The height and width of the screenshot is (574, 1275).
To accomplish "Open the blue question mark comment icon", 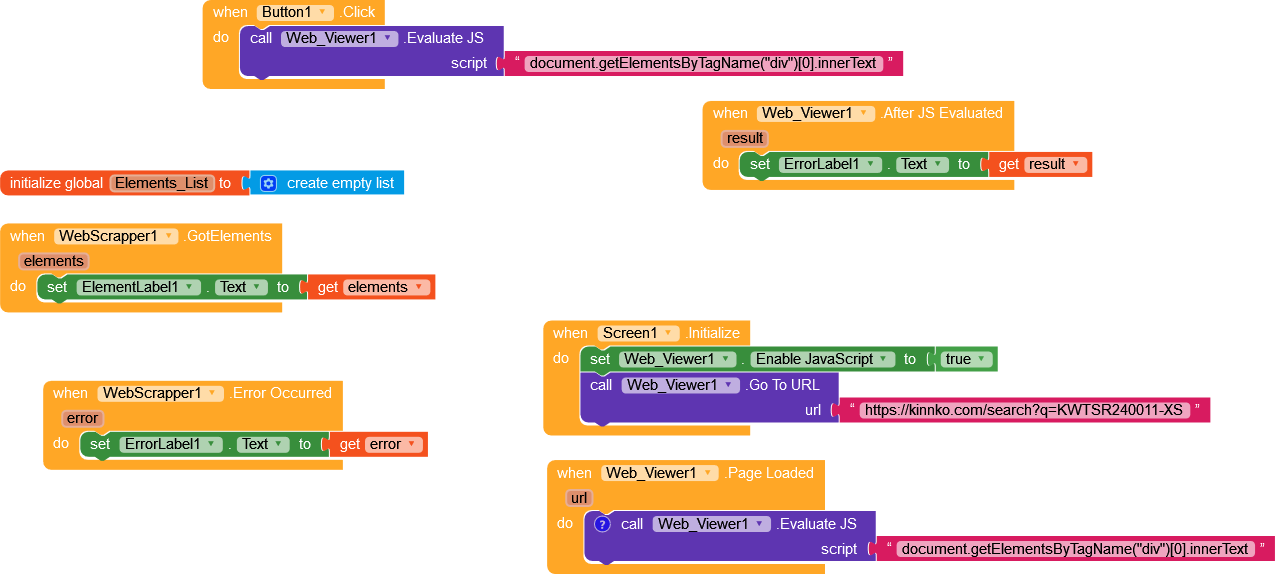I will click(602, 524).
